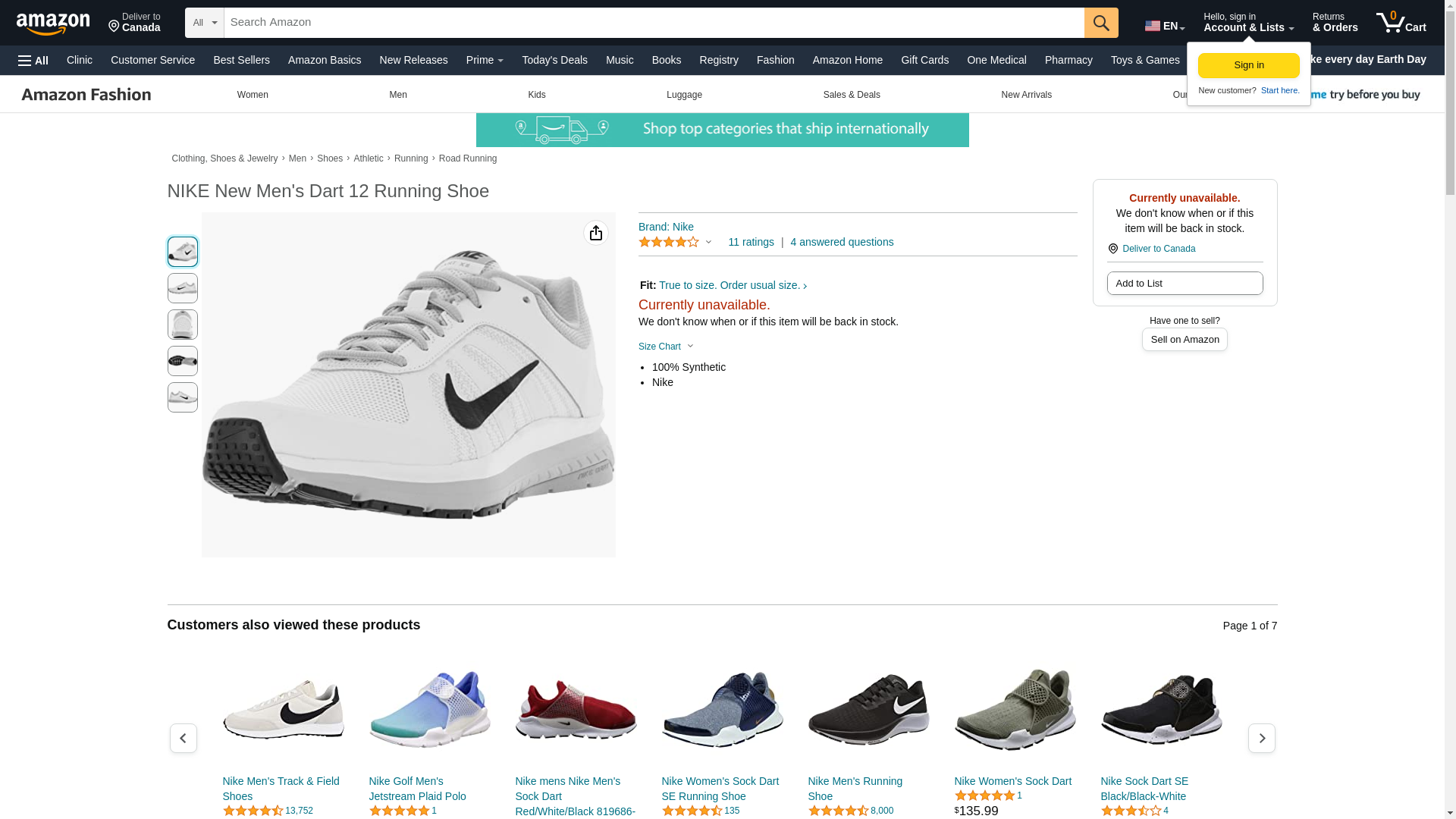
Task: Click the share icon on product image
Action: point(596,233)
